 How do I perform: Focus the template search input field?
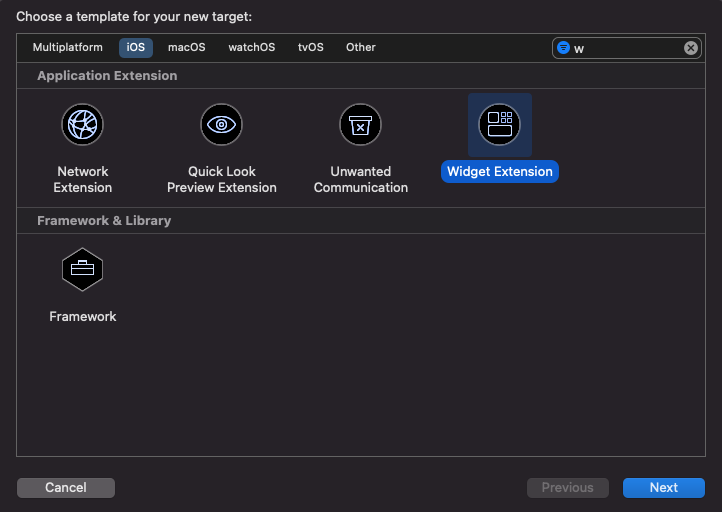point(625,48)
